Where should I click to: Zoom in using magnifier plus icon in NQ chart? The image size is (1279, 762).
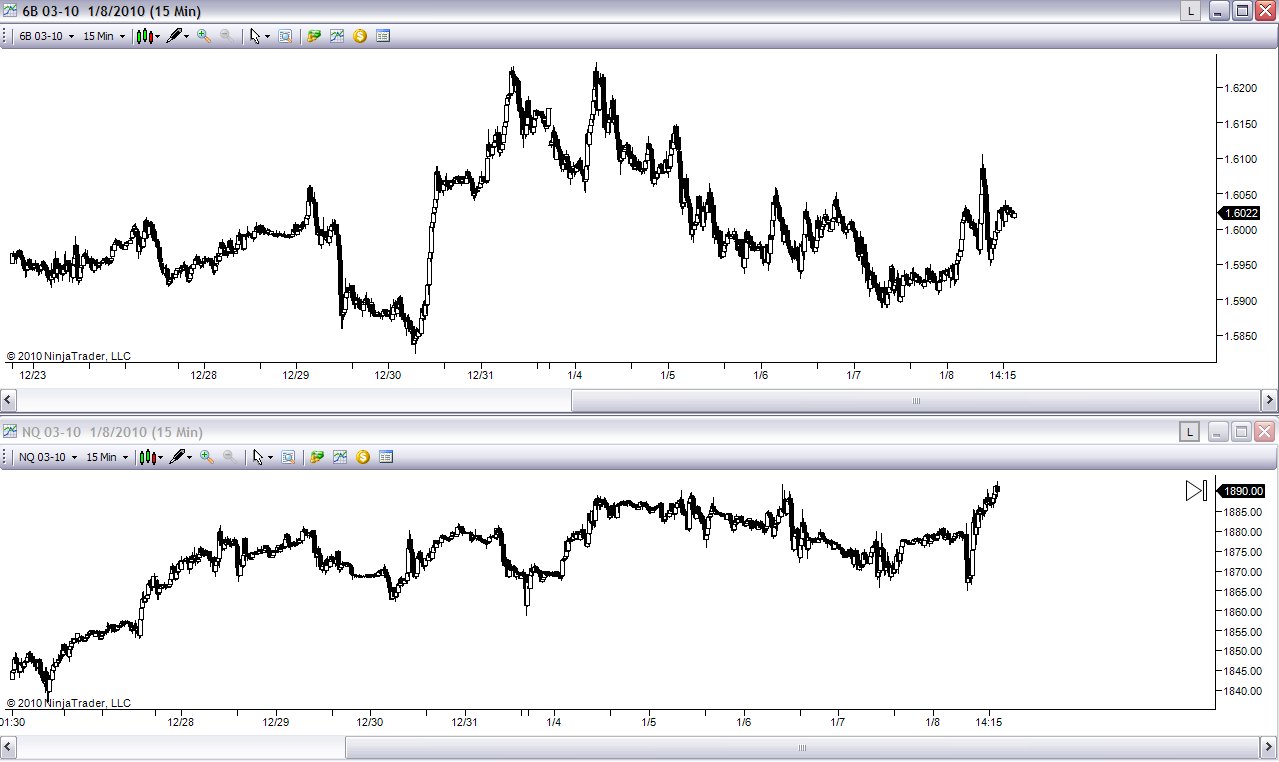tap(207, 457)
